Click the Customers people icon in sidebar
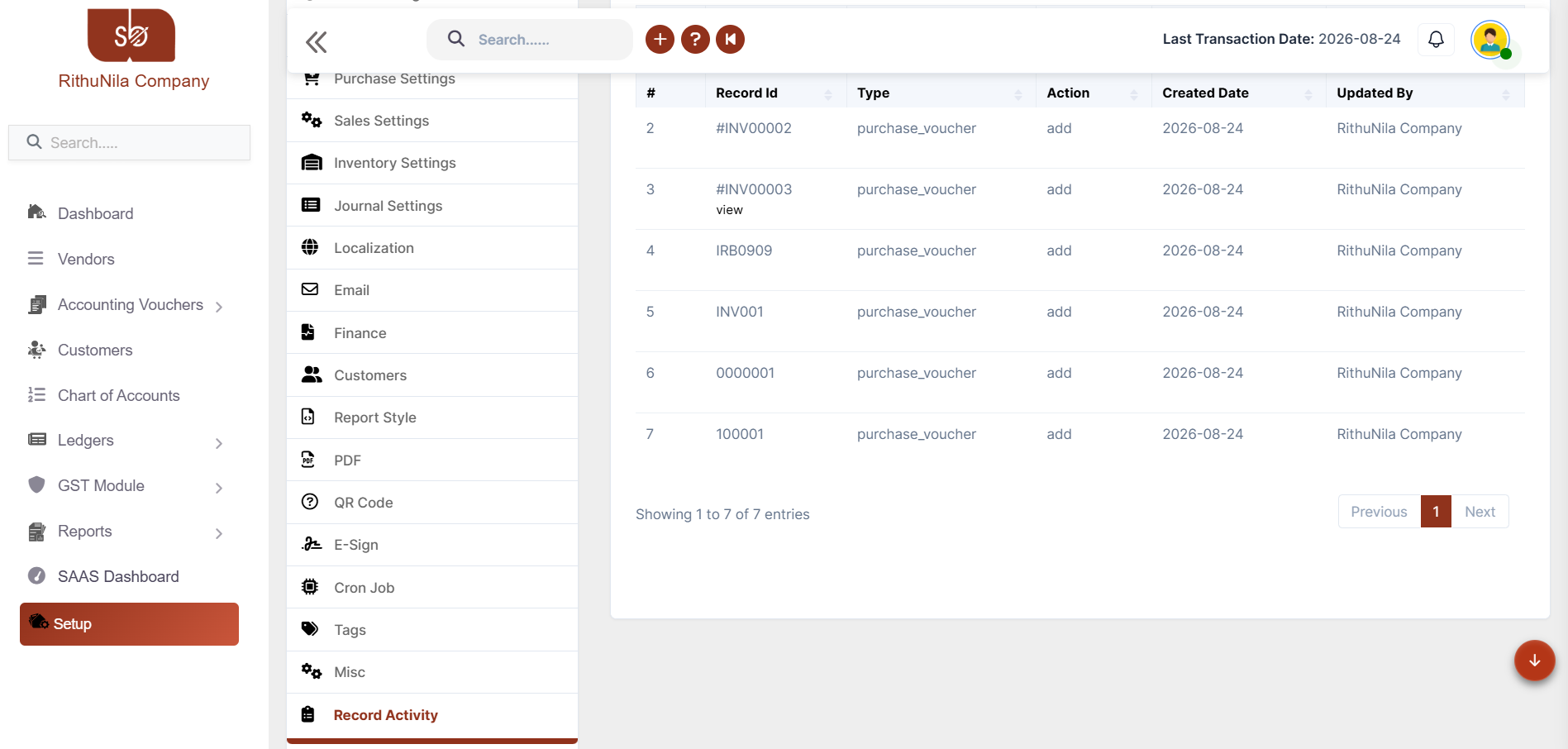This screenshot has width=1568, height=749. pos(36,350)
